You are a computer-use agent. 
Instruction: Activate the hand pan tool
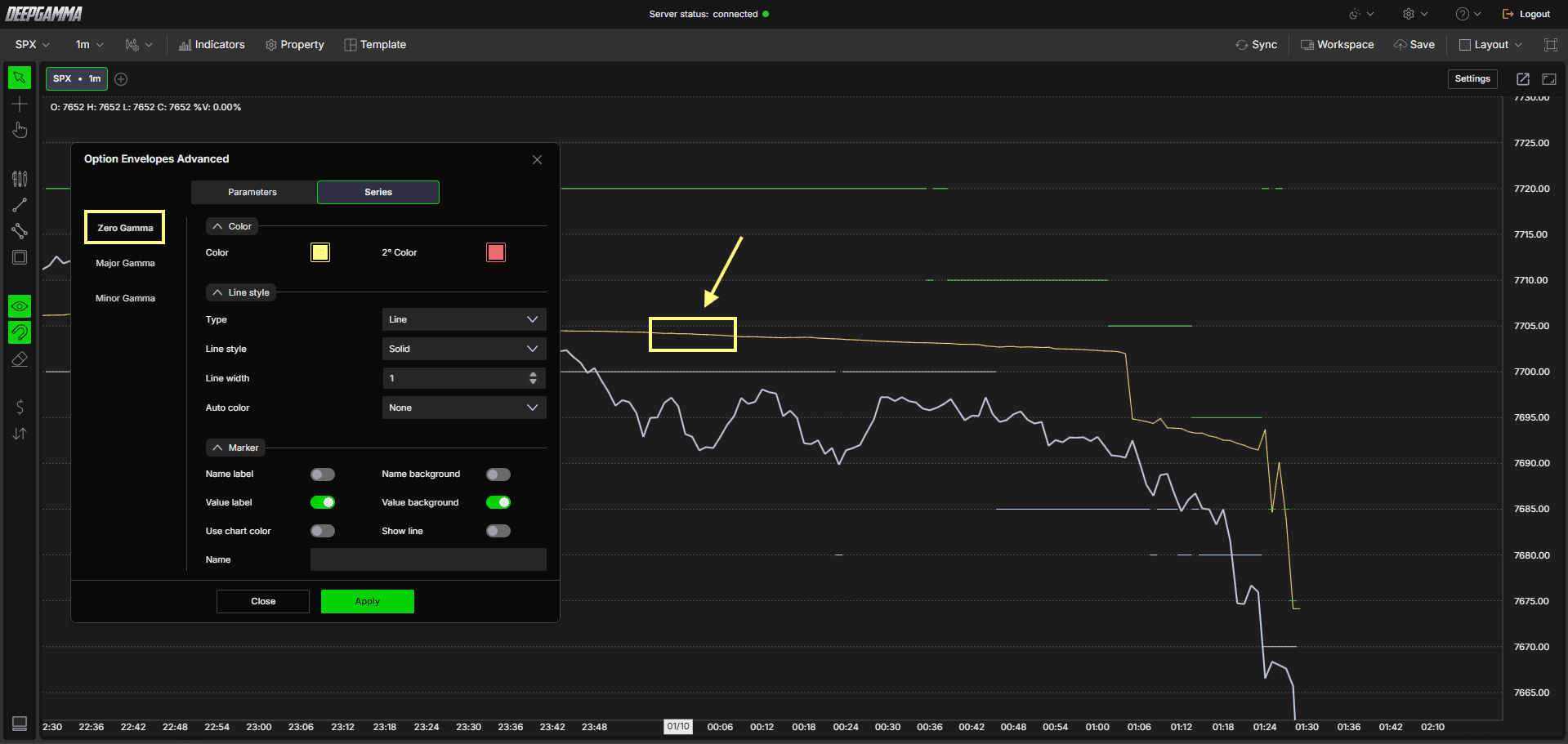tap(20, 131)
